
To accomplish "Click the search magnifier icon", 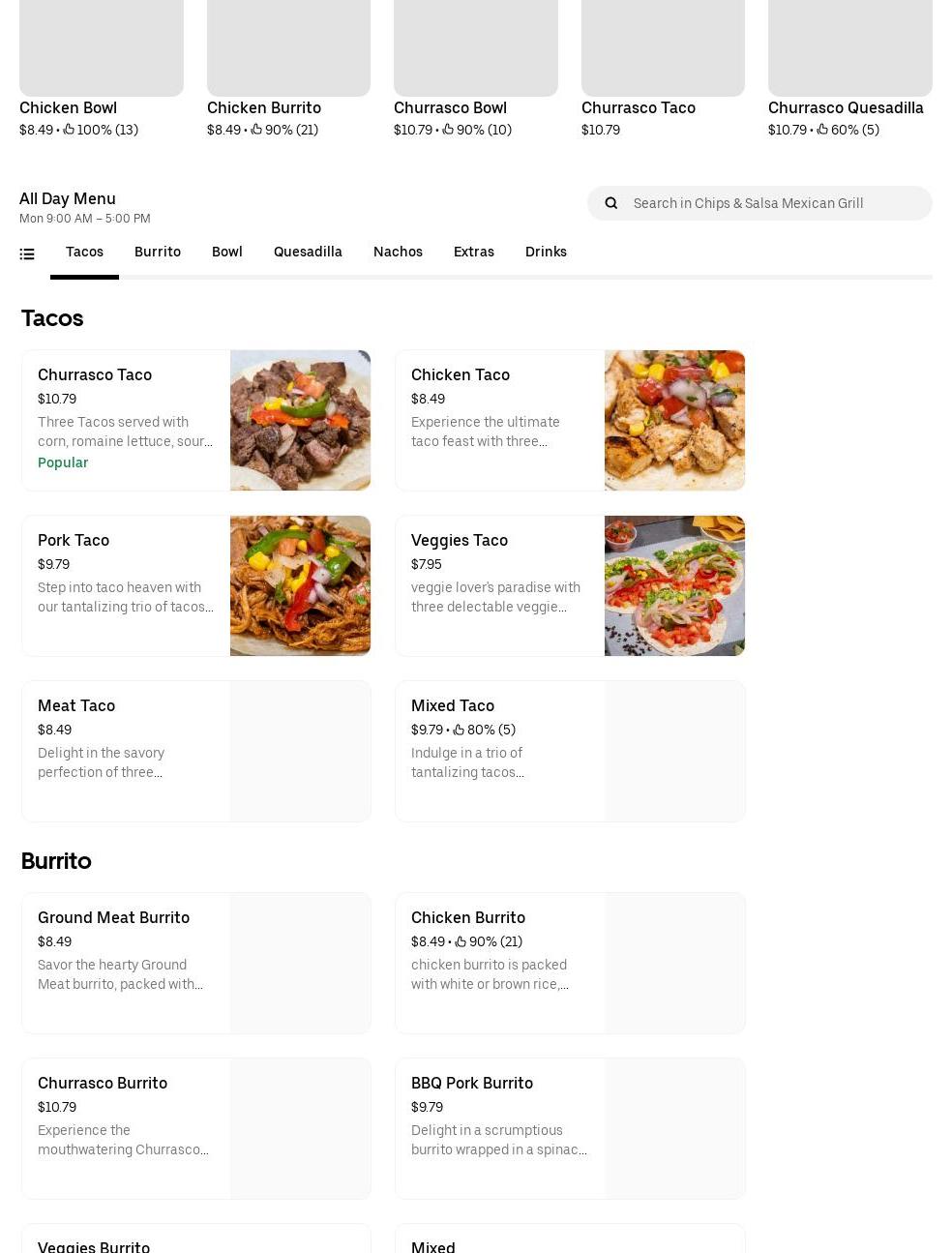I will [610, 203].
